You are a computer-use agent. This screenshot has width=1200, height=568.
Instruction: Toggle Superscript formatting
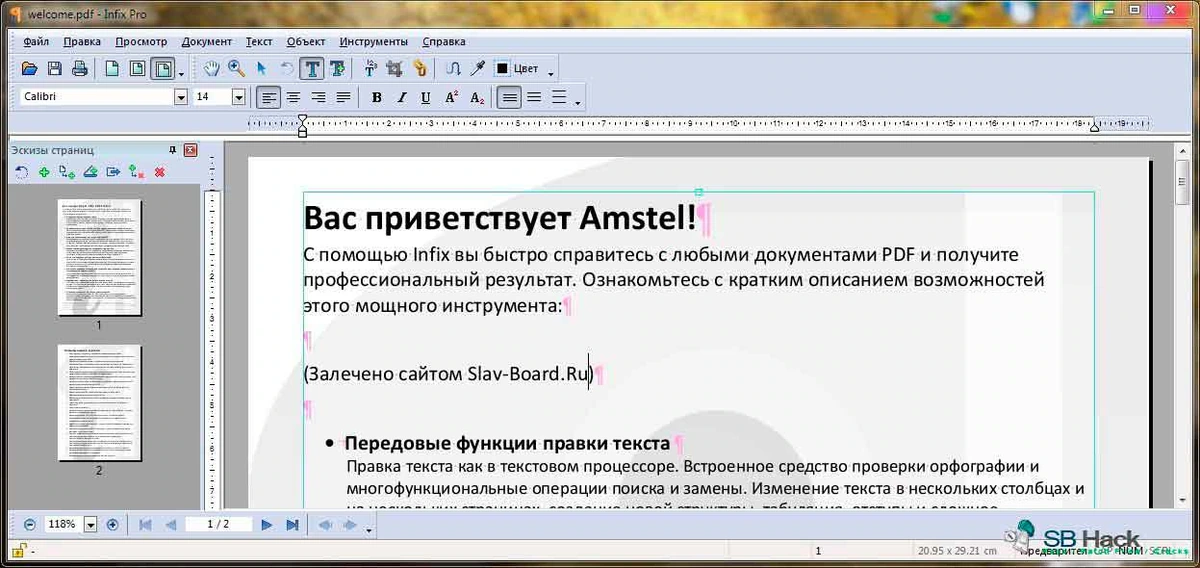click(x=452, y=97)
